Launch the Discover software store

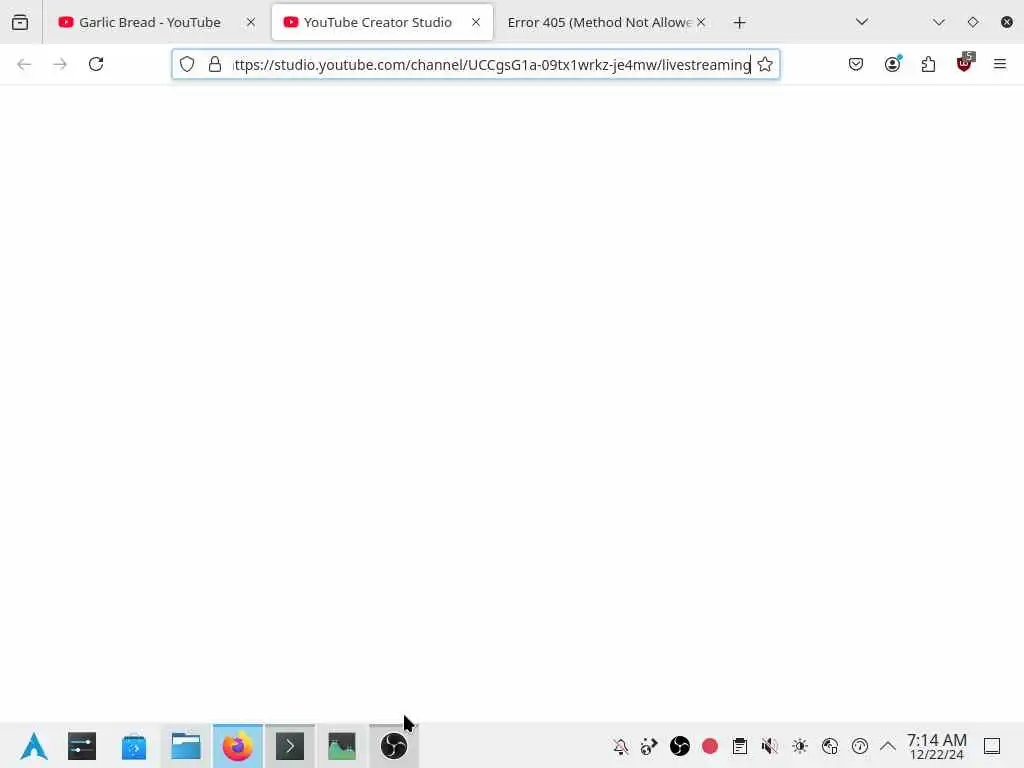pyautogui.click(x=134, y=746)
